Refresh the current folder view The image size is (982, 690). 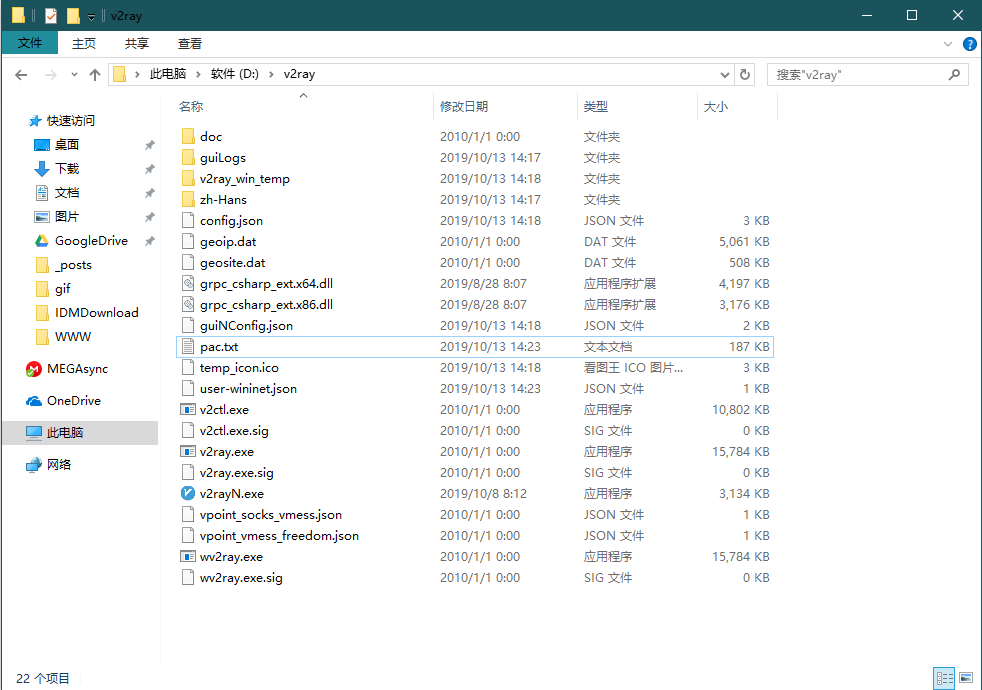(745, 75)
